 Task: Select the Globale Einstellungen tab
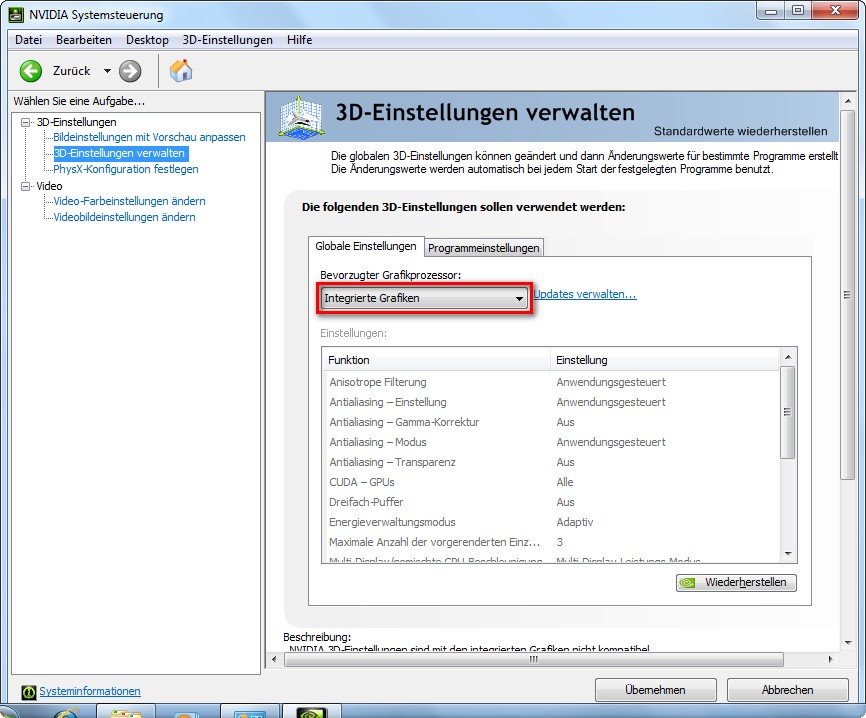pyautogui.click(x=366, y=246)
